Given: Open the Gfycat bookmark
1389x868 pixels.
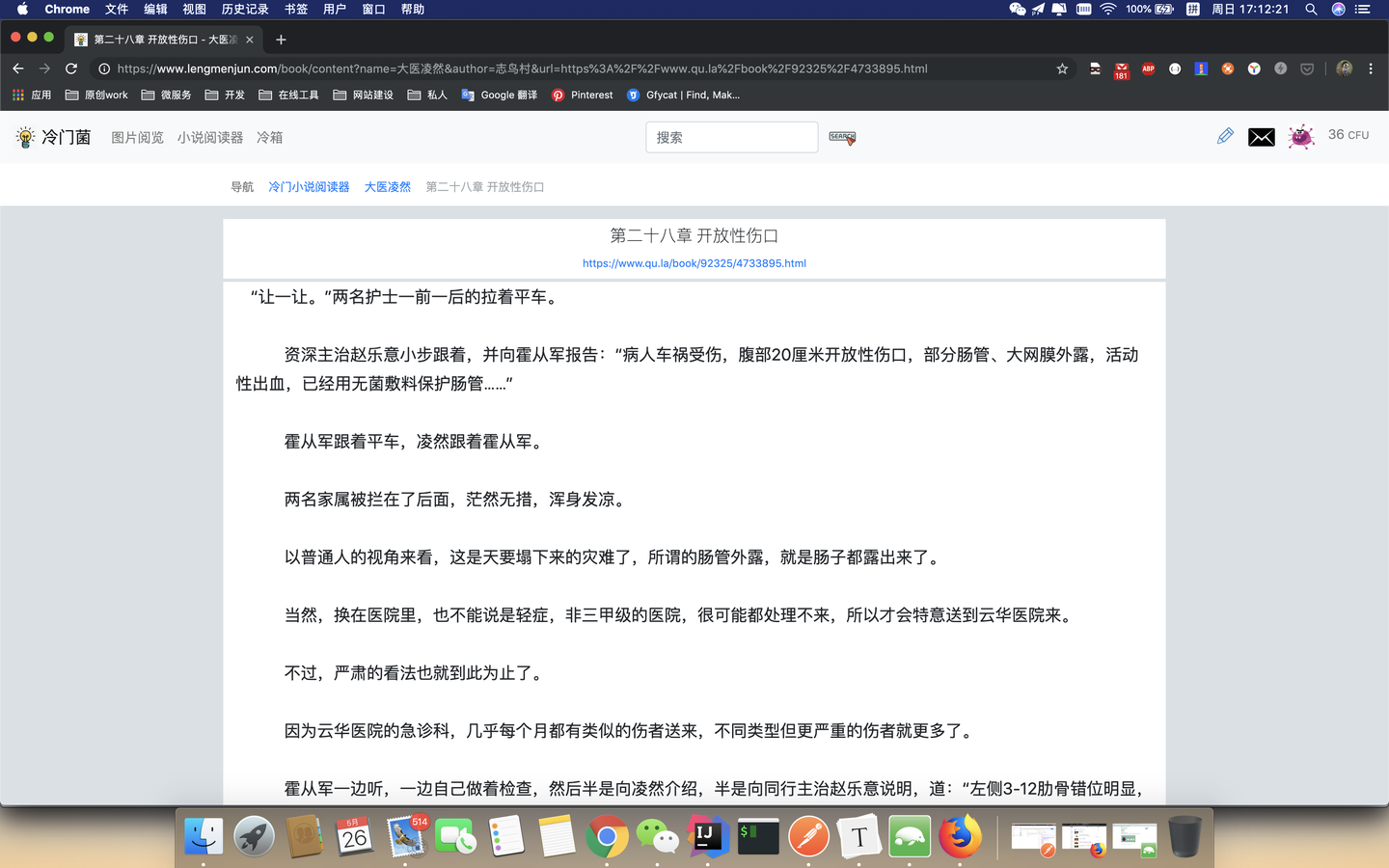Looking at the screenshot, I should pos(683,95).
